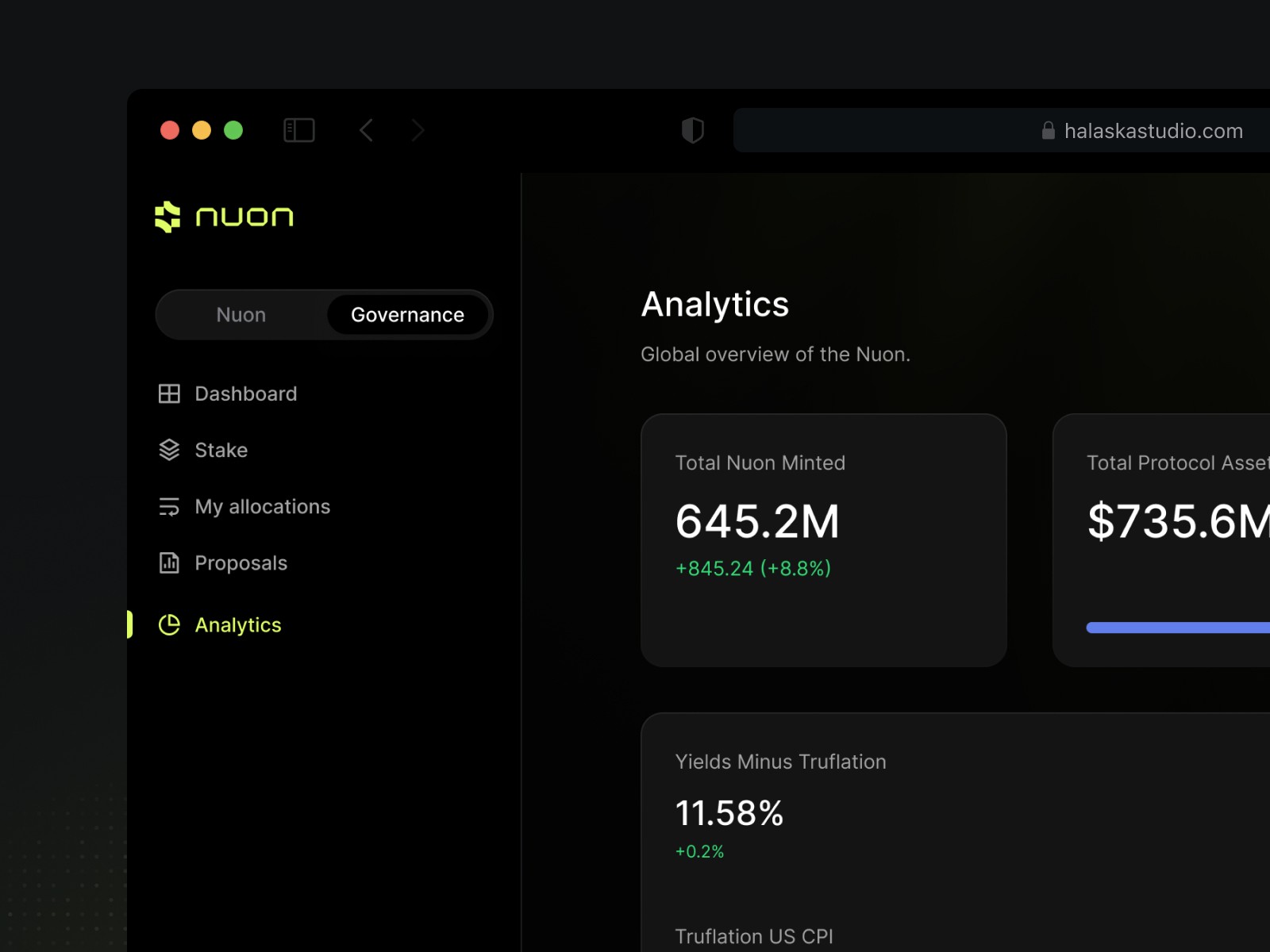This screenshot has width=1270, height=952.
Task: Toggle the browser sidebar icon
Action: [299, 130]
